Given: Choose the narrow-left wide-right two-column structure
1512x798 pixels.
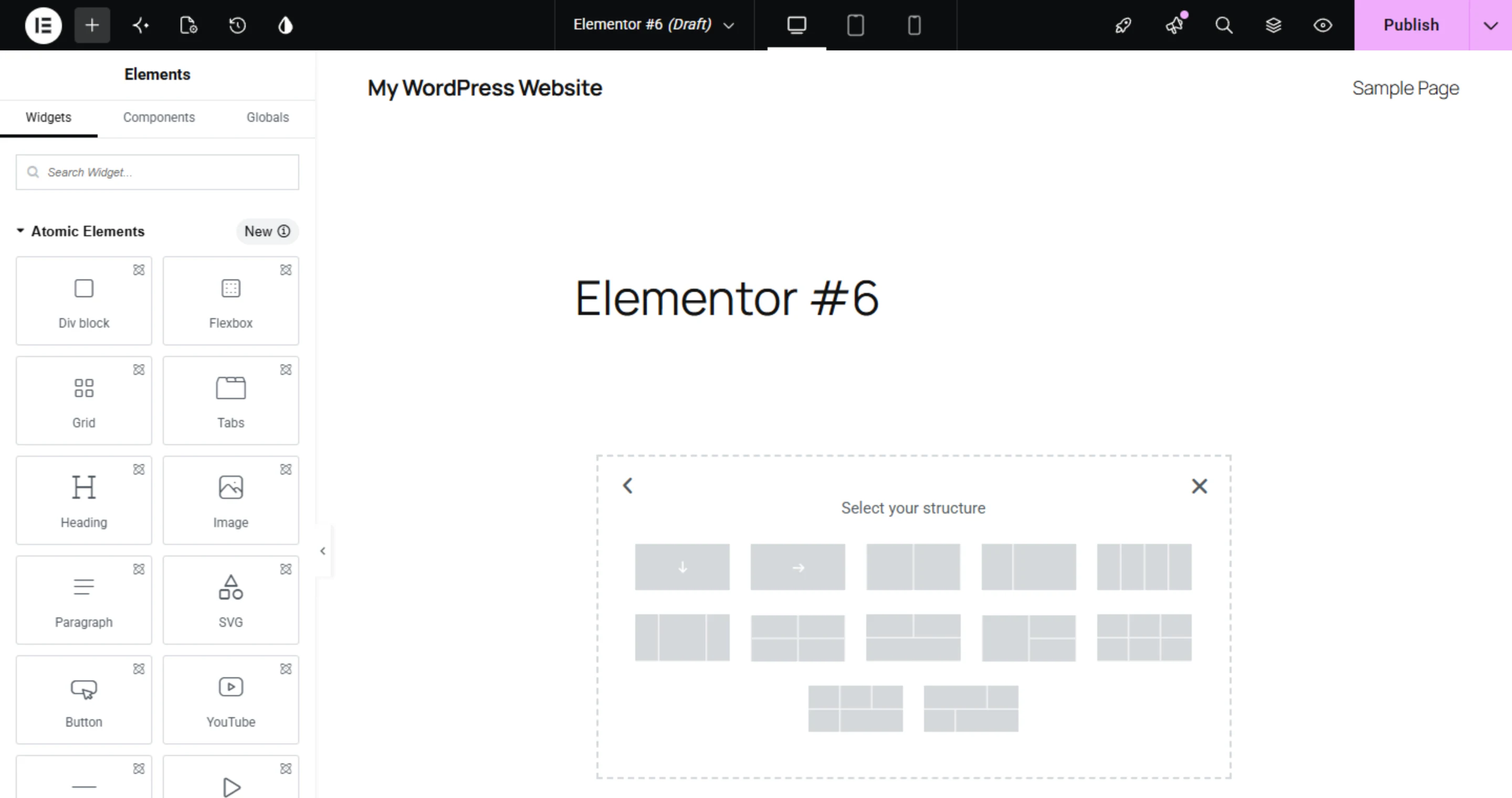Looking at the screenshot, I should pos(1028,567).
